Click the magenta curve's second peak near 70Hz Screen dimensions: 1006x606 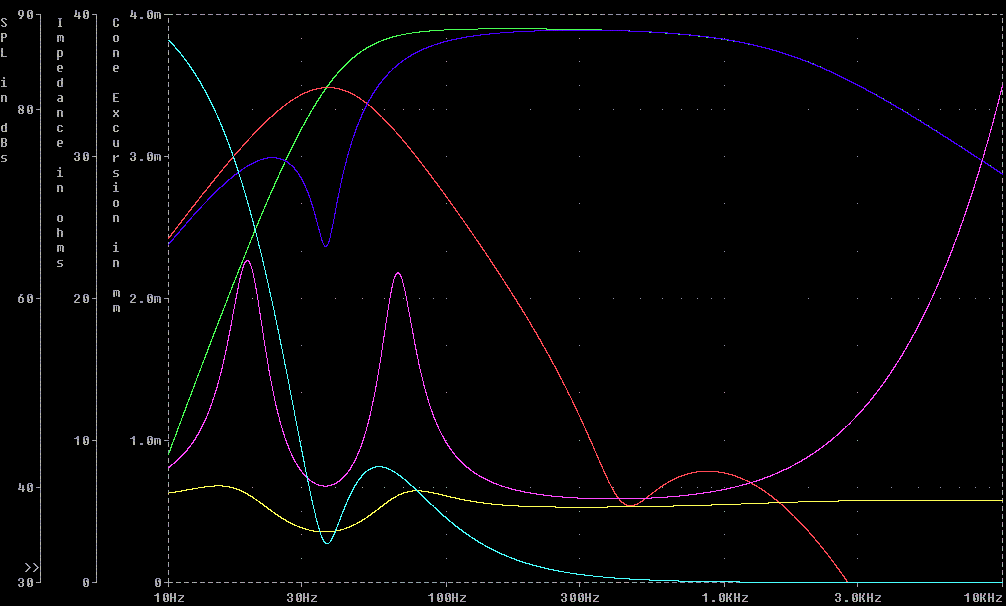pyautogui.click(x=398, y=274)
